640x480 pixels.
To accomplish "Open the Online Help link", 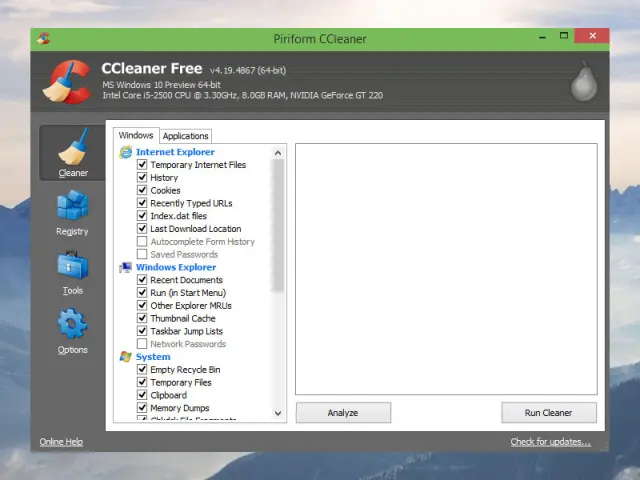I will click(61, 442).
